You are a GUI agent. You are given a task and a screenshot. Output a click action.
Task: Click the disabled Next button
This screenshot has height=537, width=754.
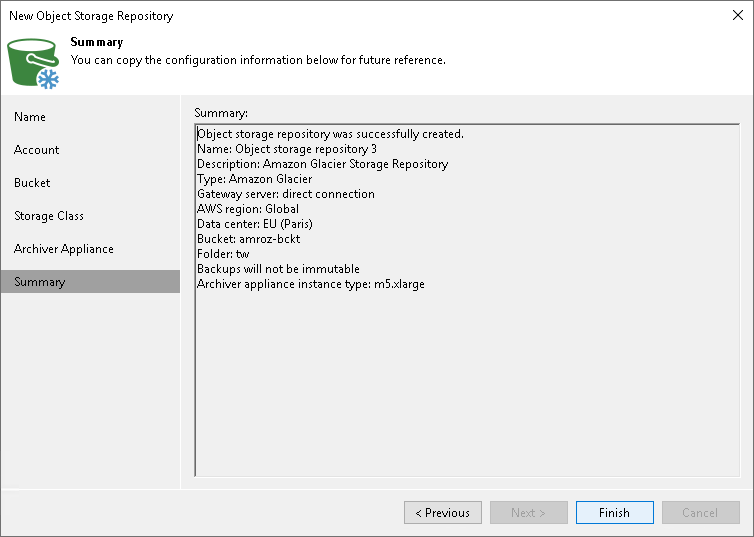tap(528, 512)
